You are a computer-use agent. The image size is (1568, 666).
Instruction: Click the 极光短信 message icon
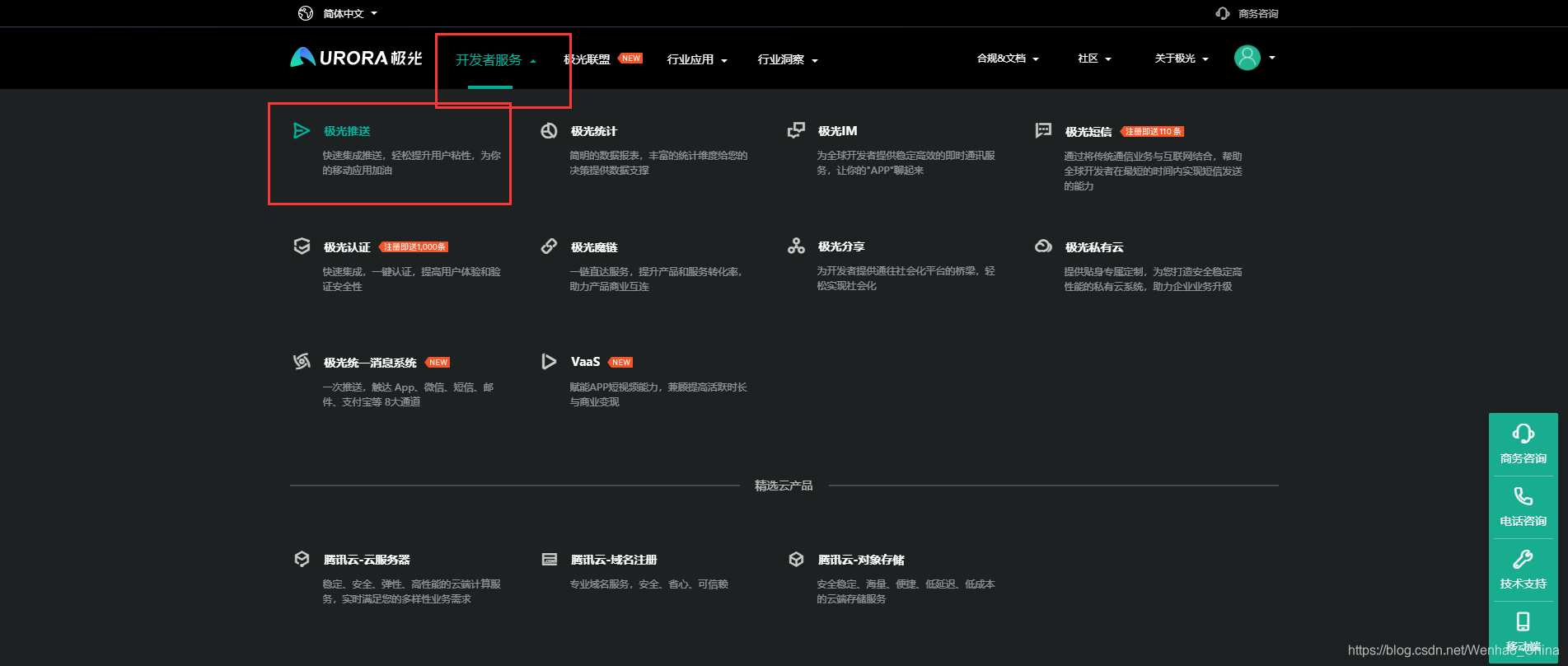coord(1043,130)
